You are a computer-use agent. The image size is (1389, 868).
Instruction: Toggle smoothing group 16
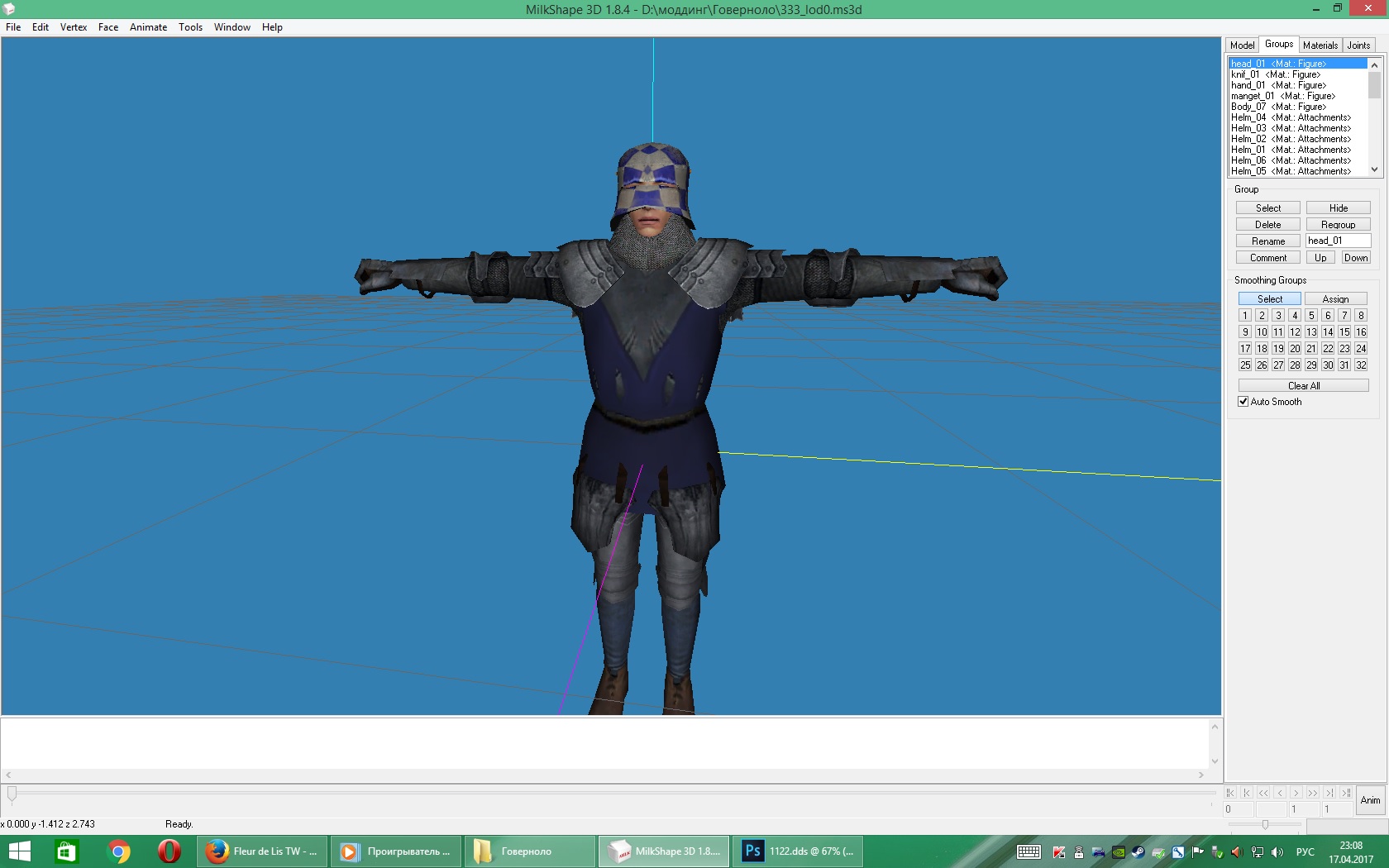[1361, 332]
